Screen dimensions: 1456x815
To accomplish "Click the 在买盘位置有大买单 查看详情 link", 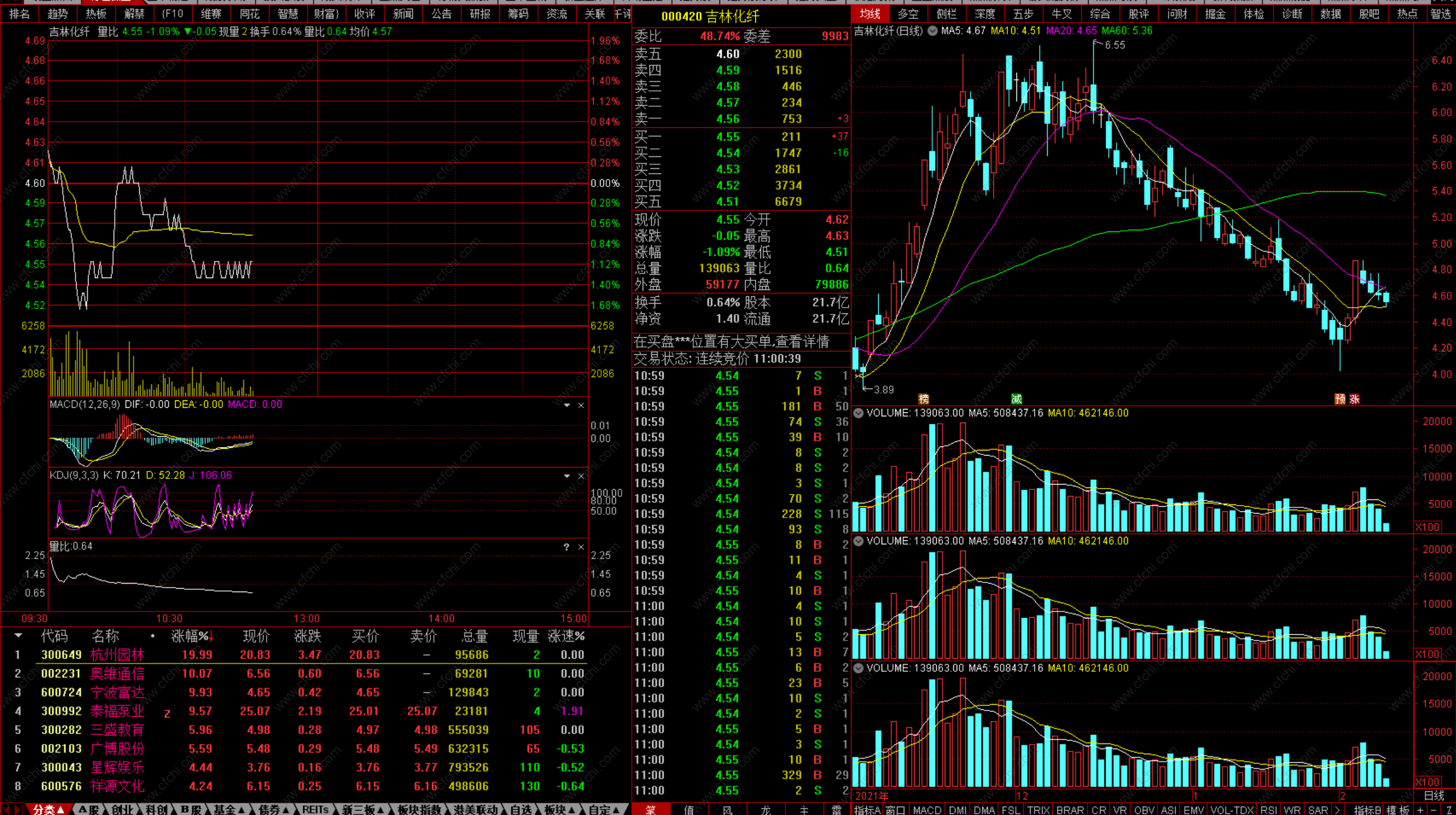I will (x=731, y=342).
